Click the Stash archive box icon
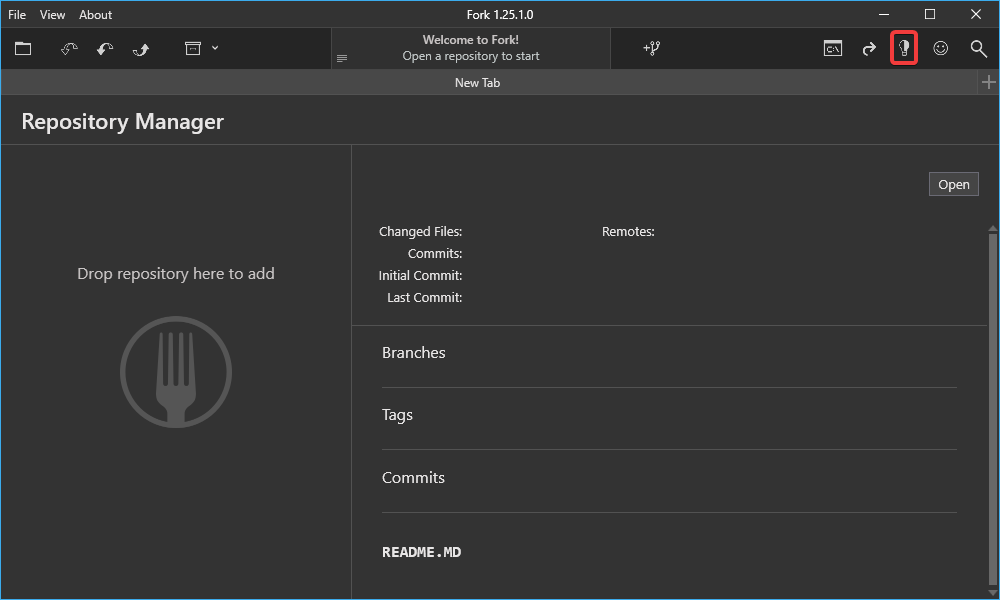 (x=193, y=48)
